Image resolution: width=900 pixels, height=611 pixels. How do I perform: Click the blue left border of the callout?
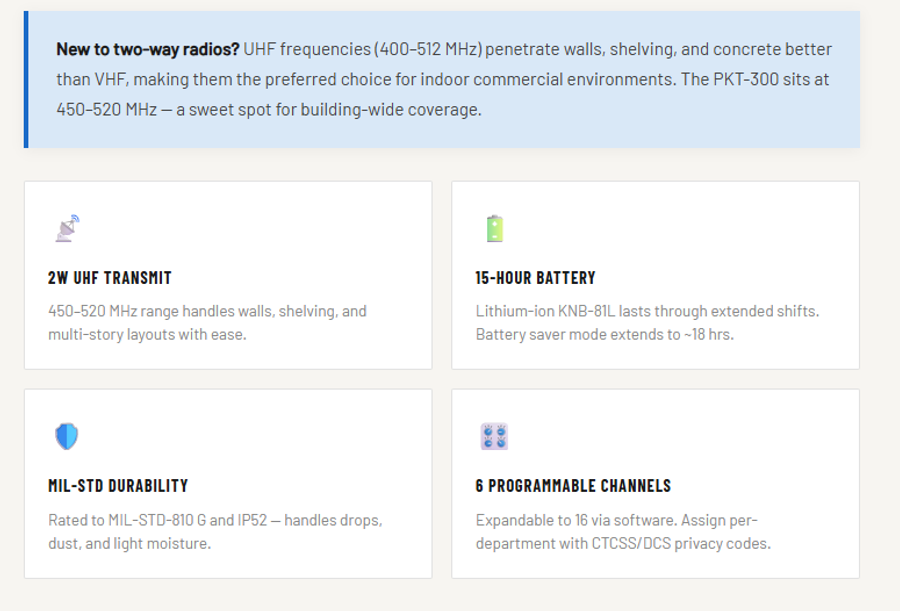coord(26,80)
